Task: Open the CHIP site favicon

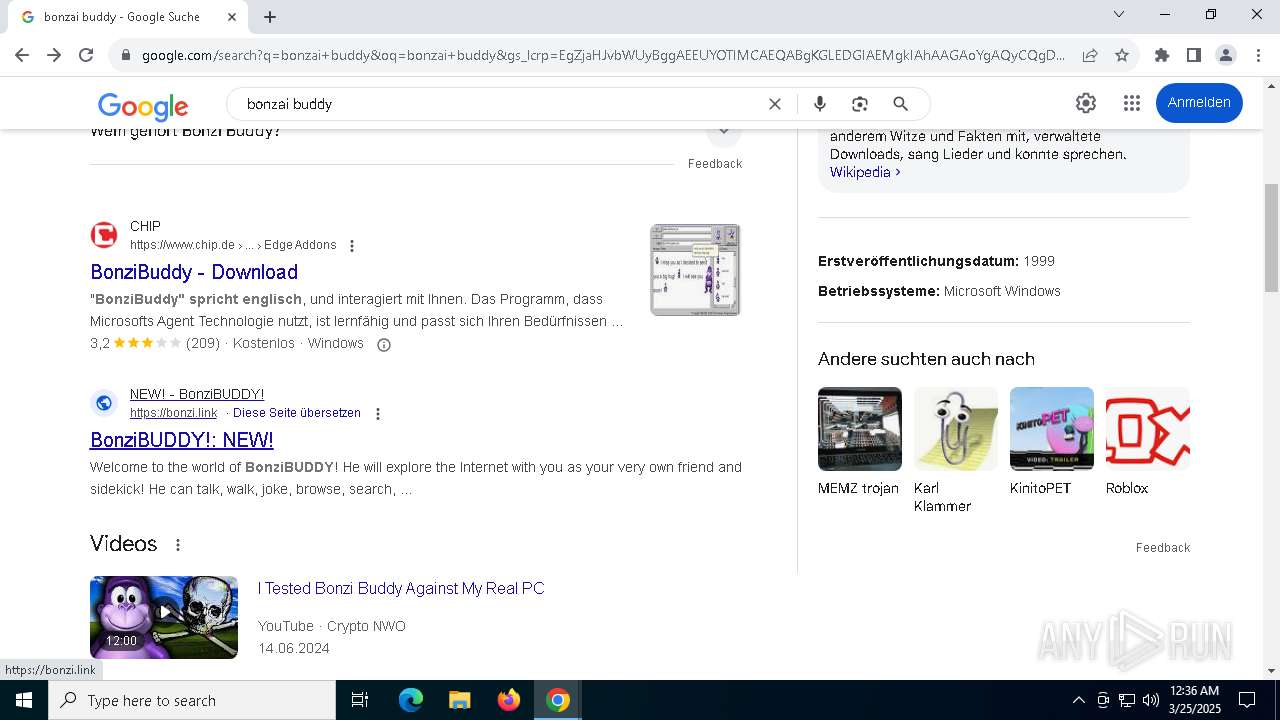Action: coord(104,235)
